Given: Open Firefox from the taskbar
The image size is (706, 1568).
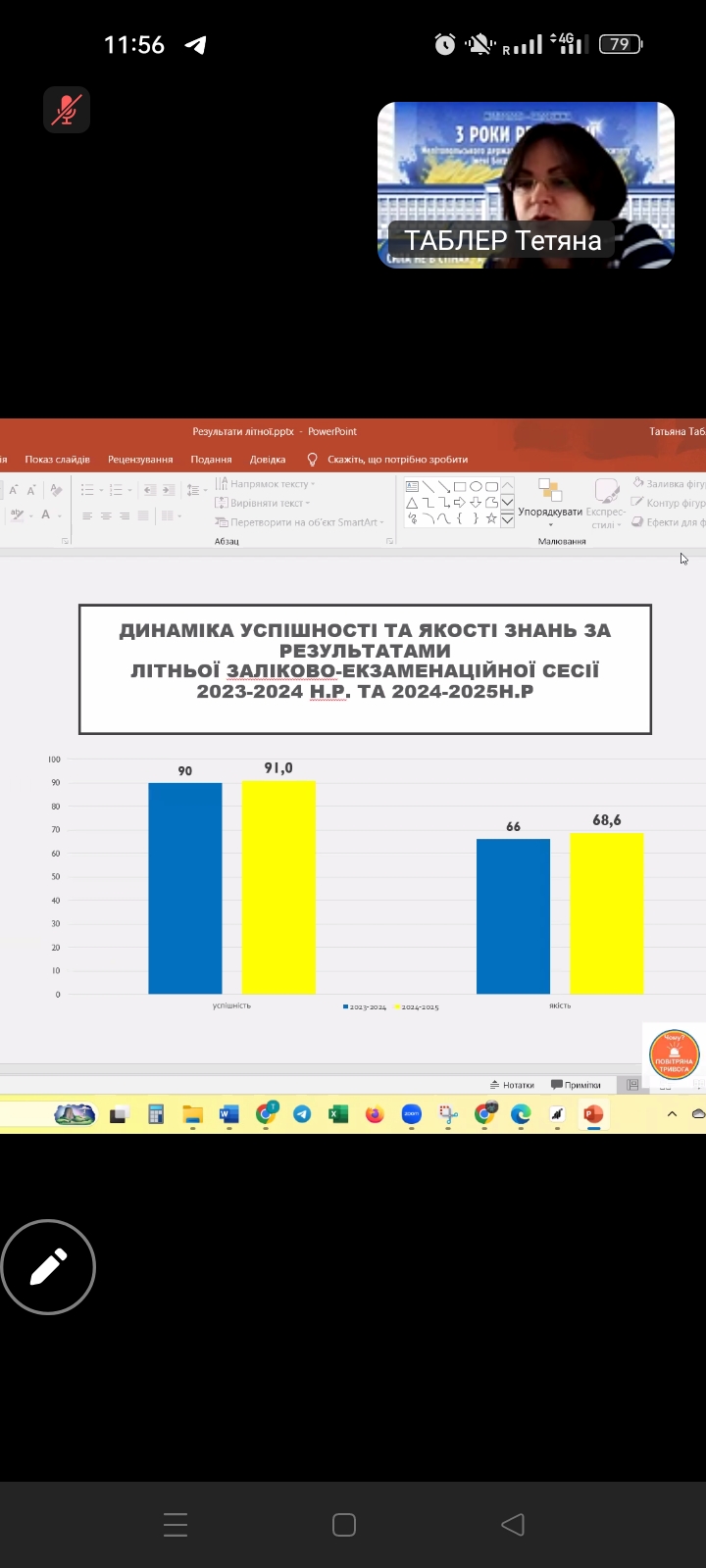Looking at the screenshot, I should tap(375, 1114).
